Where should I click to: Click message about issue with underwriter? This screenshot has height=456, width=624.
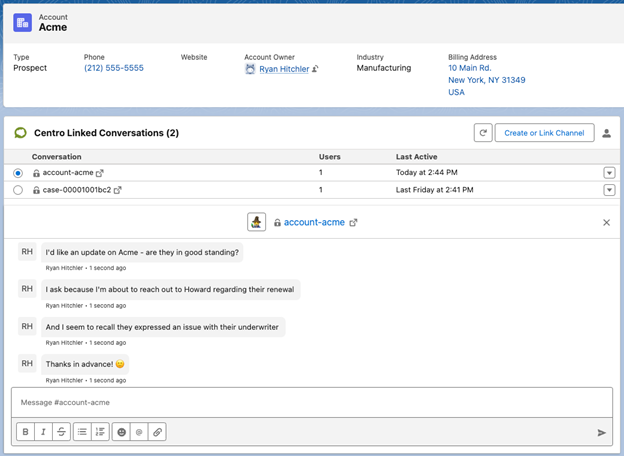pyautogui.click(x=163, y=327)
